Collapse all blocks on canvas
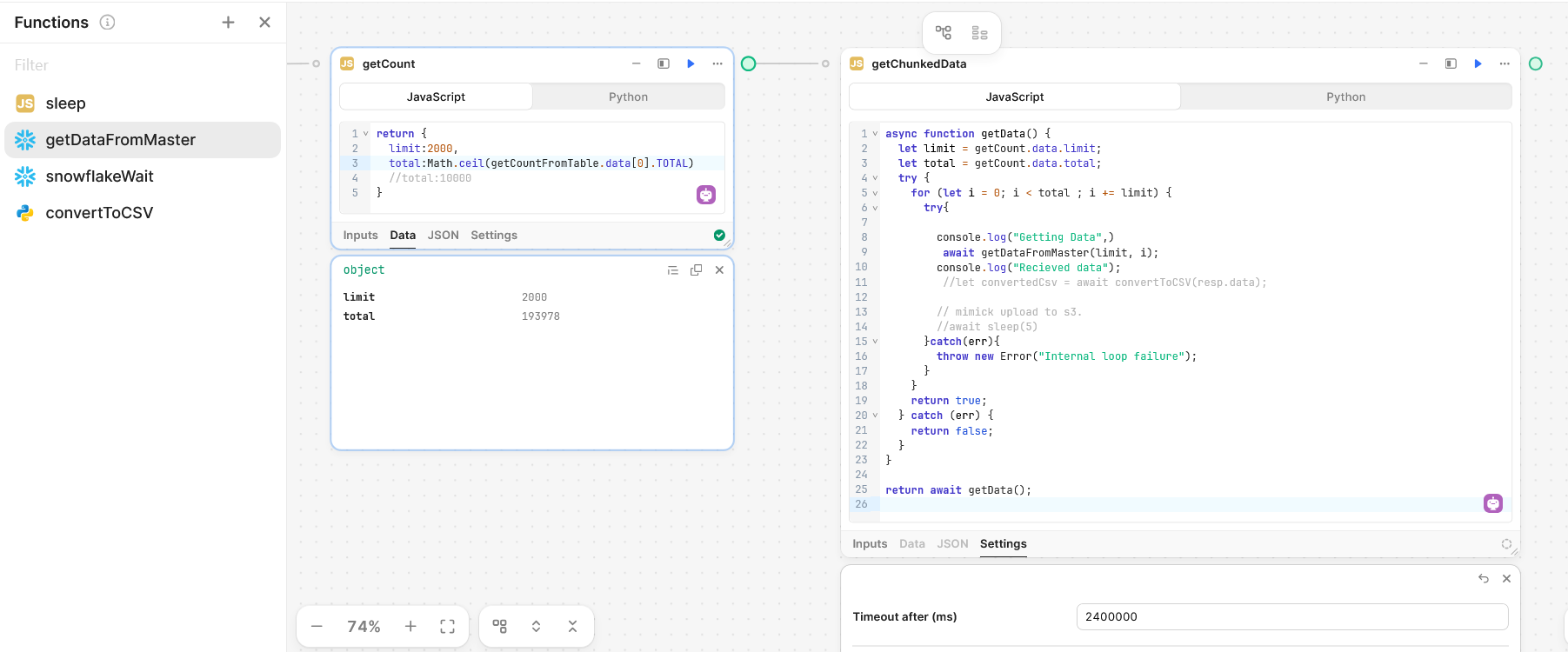This screenshot has height=652, width=1568. tap(573, 627)
